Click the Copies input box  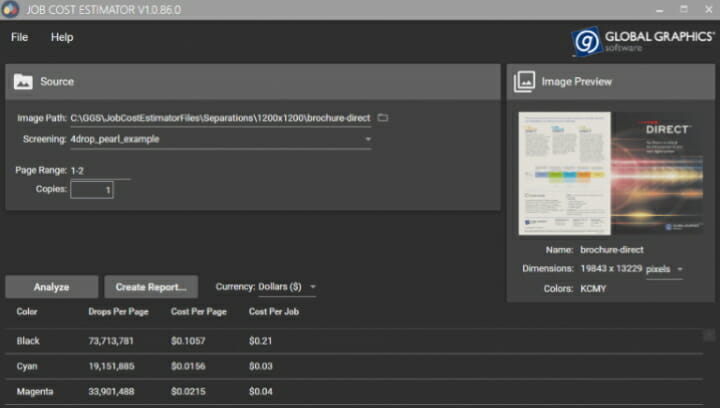click(92, 190)
